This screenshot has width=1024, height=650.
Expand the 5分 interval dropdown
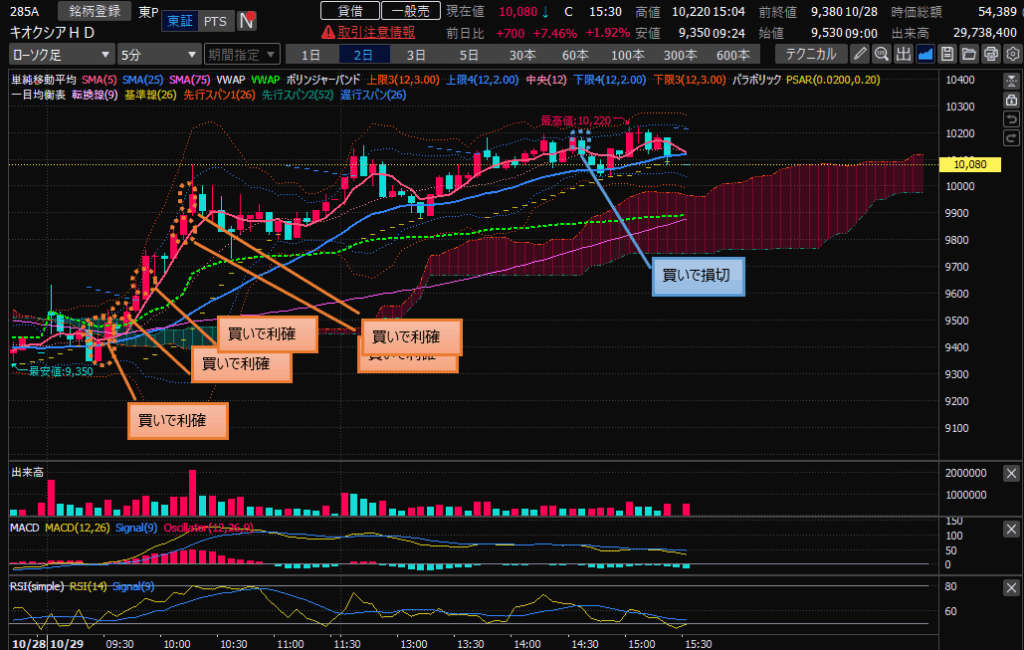click(158, 54)
